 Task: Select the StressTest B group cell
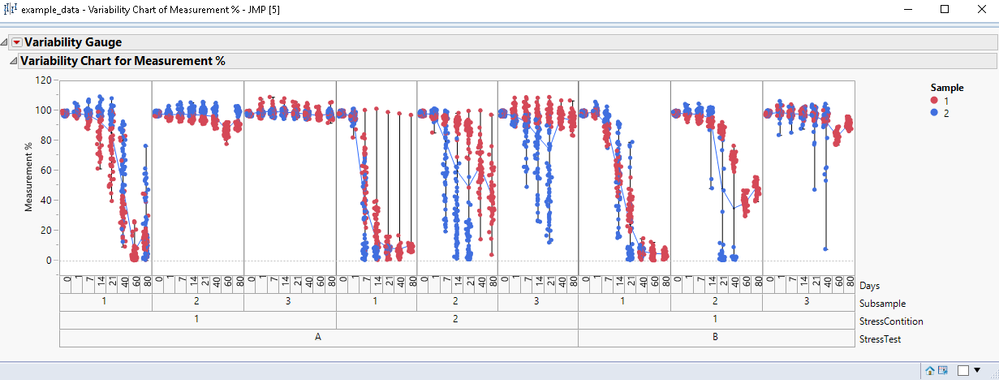coord(715,338)
